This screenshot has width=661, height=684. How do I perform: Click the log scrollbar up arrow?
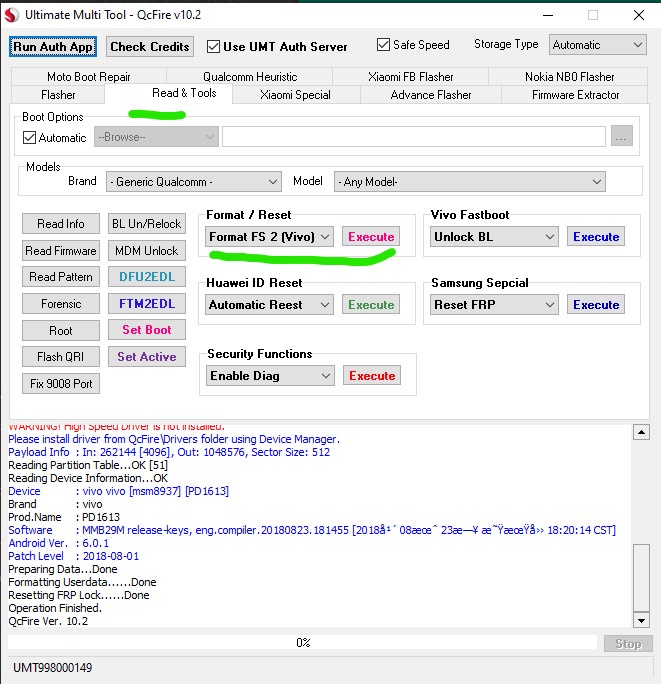[x=641, y=432]
